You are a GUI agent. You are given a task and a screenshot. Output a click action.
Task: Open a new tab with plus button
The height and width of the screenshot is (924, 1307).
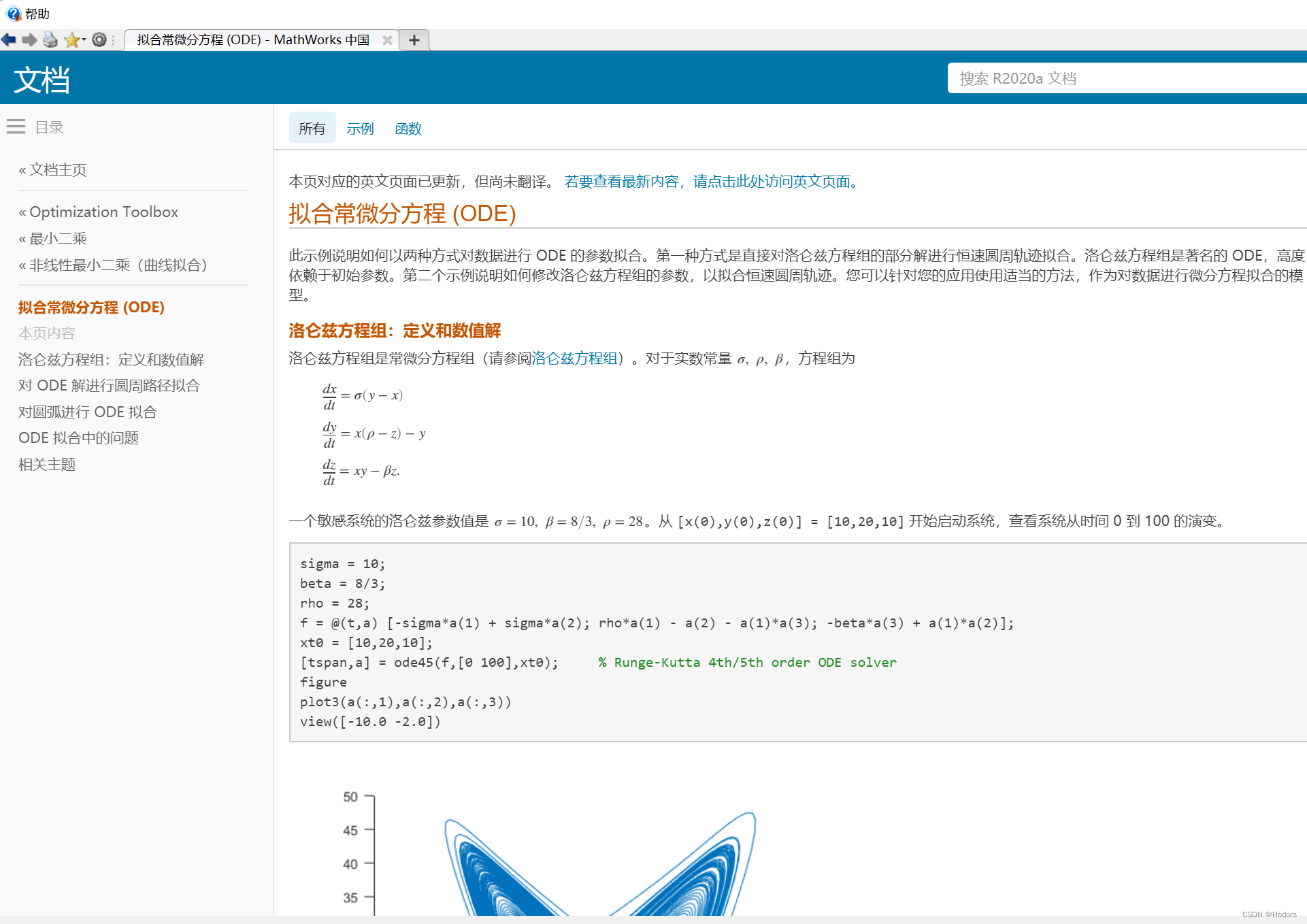click(x=414, y=40)
